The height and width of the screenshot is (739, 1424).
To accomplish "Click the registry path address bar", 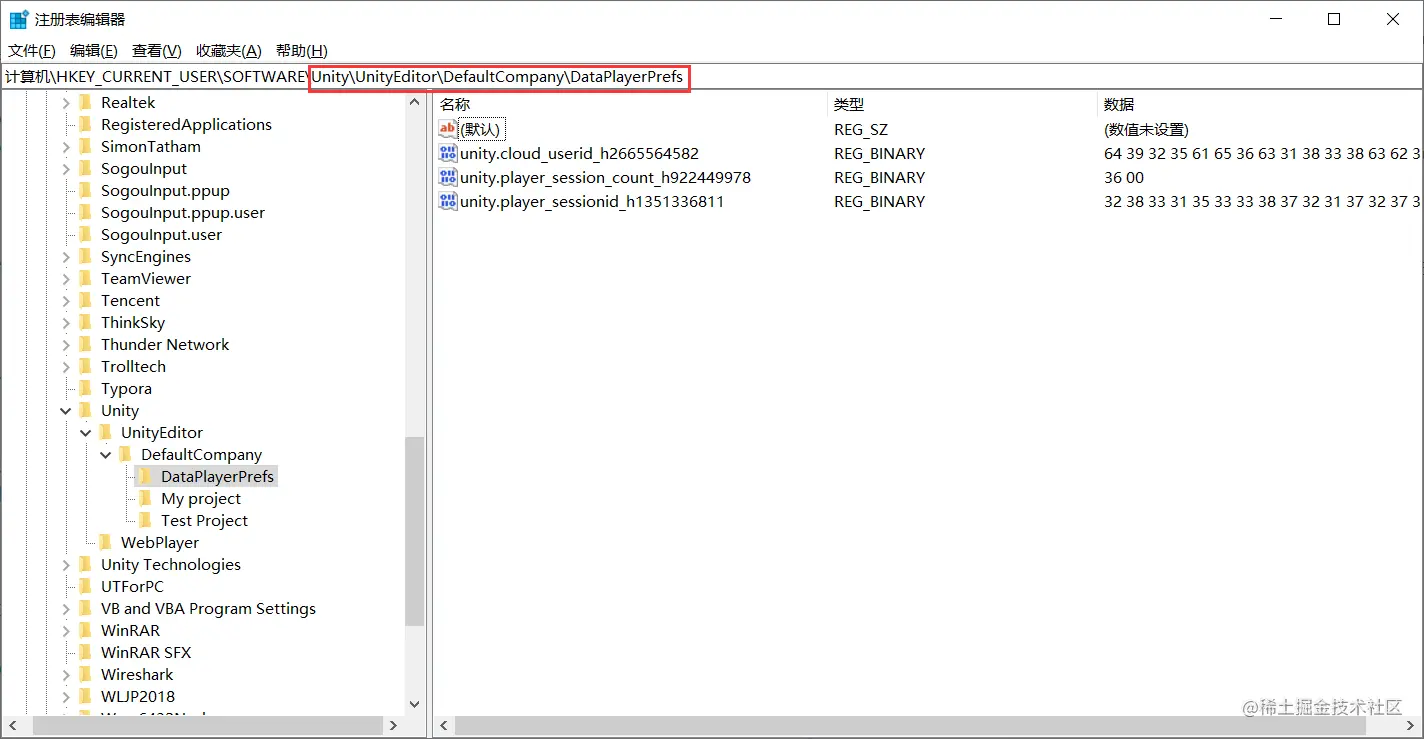I will click(x=711, y=77).
